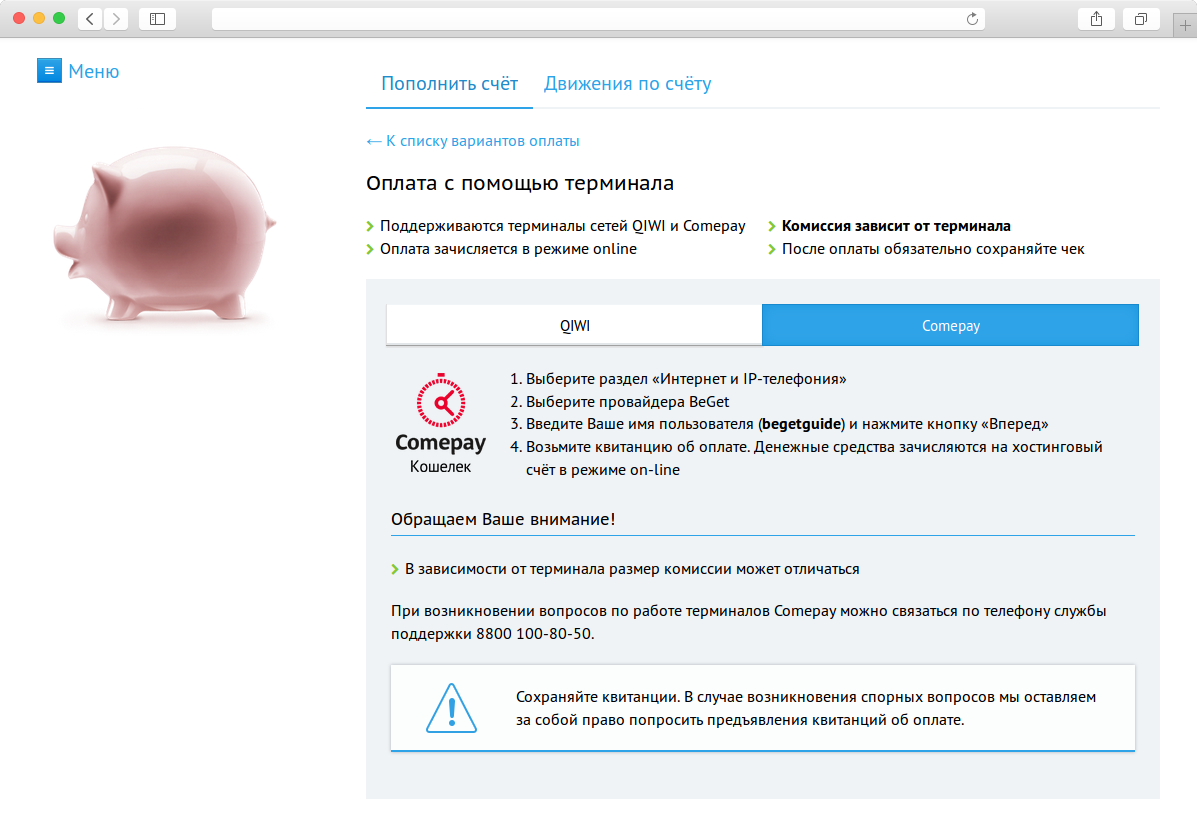Click the warning triangle icon

coord(451,708)
